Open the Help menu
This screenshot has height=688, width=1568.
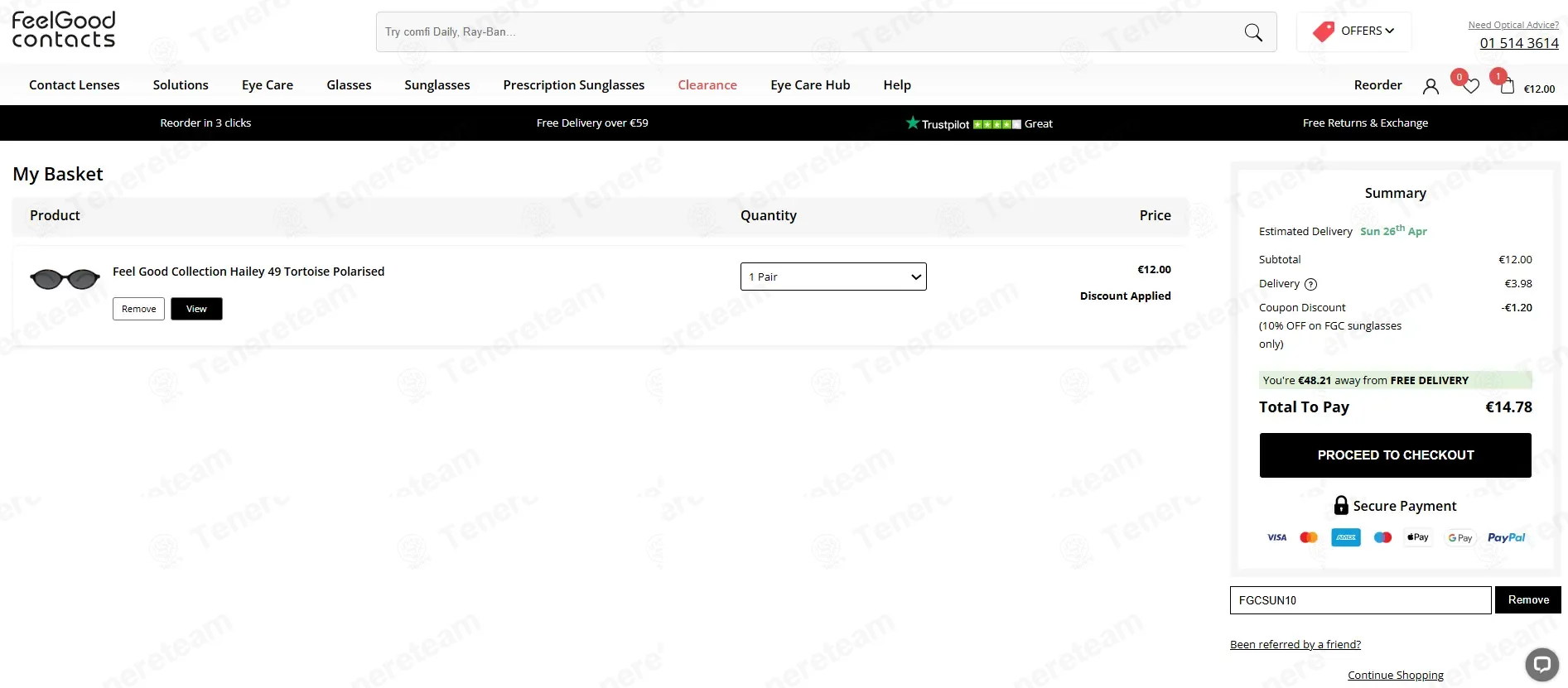coord(897,84)
